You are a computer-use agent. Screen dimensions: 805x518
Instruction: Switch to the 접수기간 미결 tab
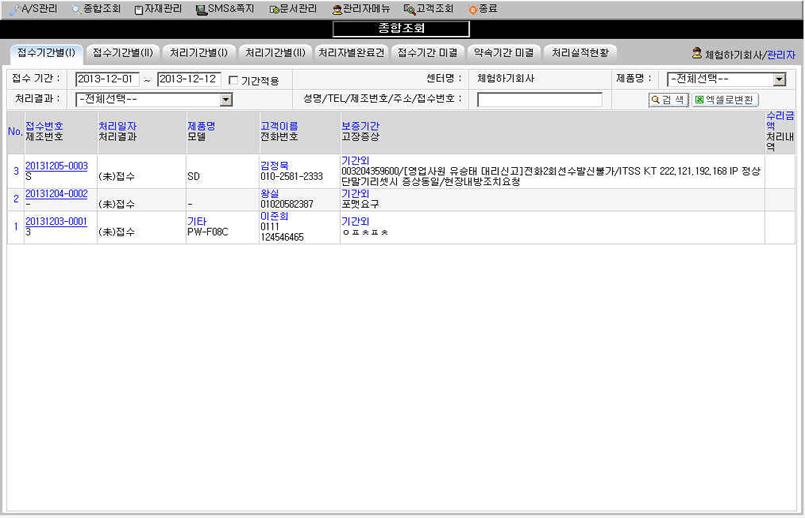429,52
